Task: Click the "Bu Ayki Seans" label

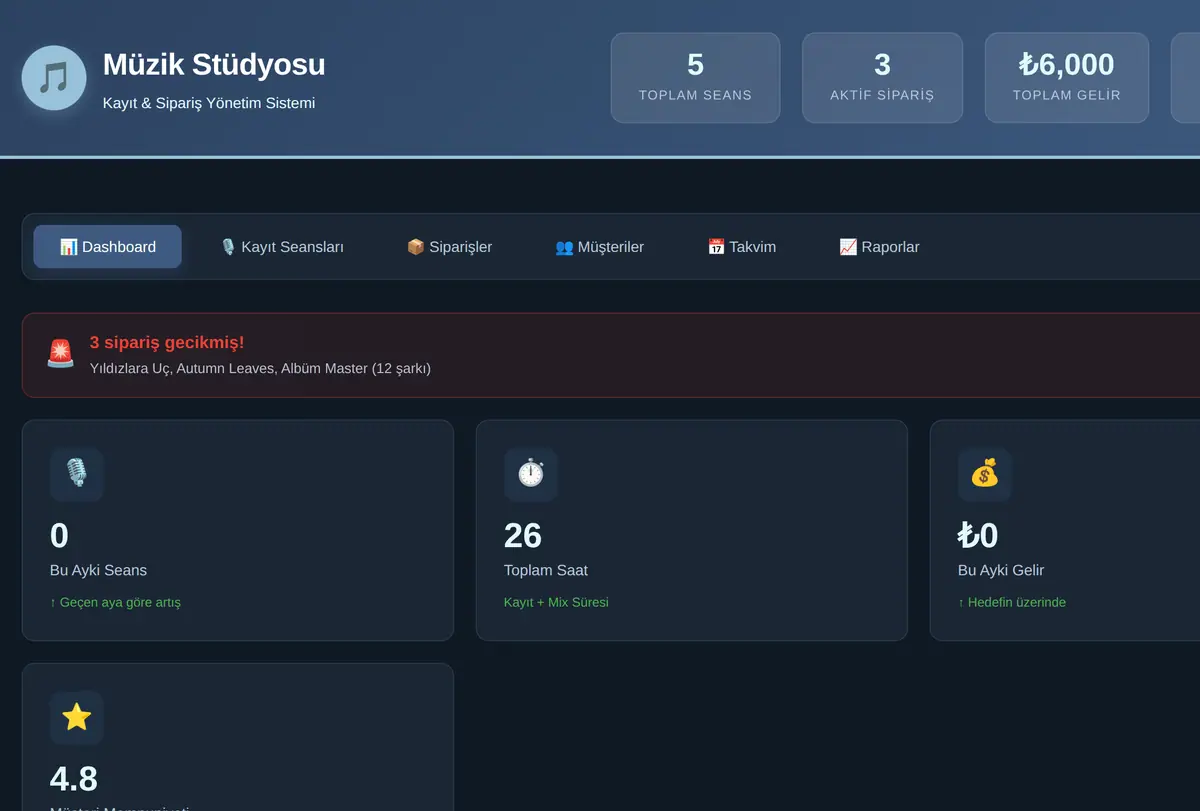Action: pos(98,570)
